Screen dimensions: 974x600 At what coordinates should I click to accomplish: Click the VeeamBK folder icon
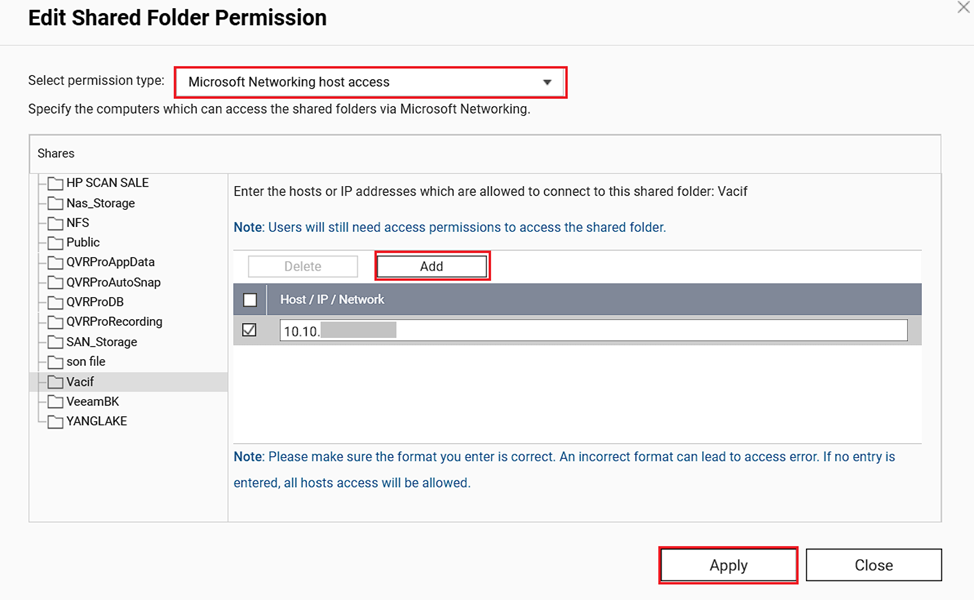56,402
